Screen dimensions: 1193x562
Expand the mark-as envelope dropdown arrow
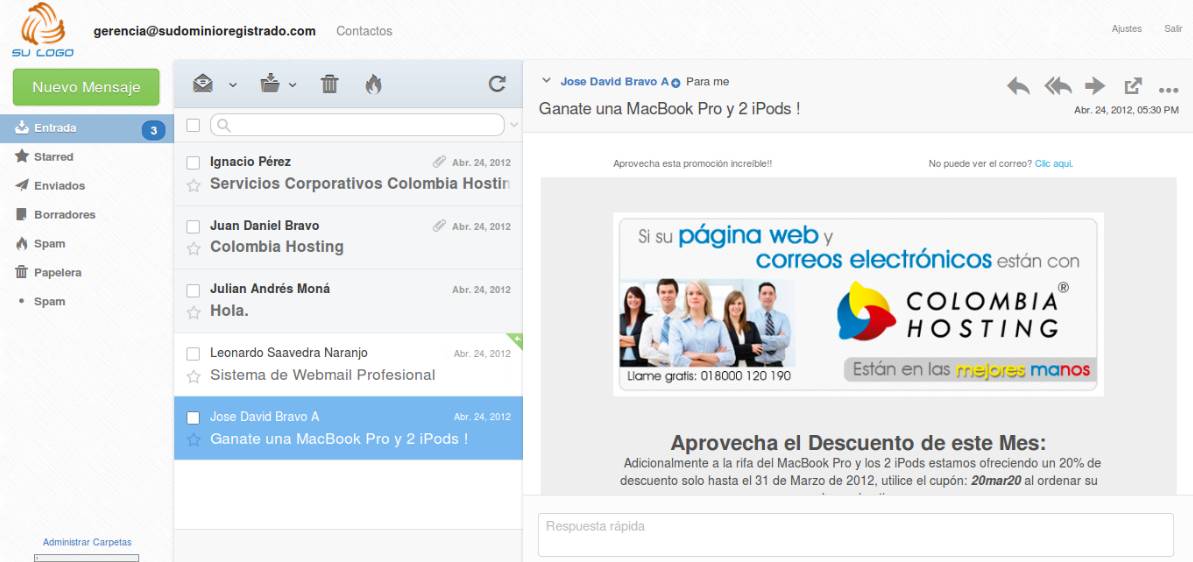point(233,85)
